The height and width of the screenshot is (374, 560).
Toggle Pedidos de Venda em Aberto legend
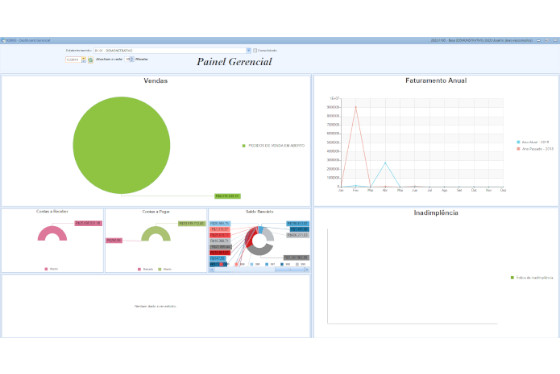(274, 145)
